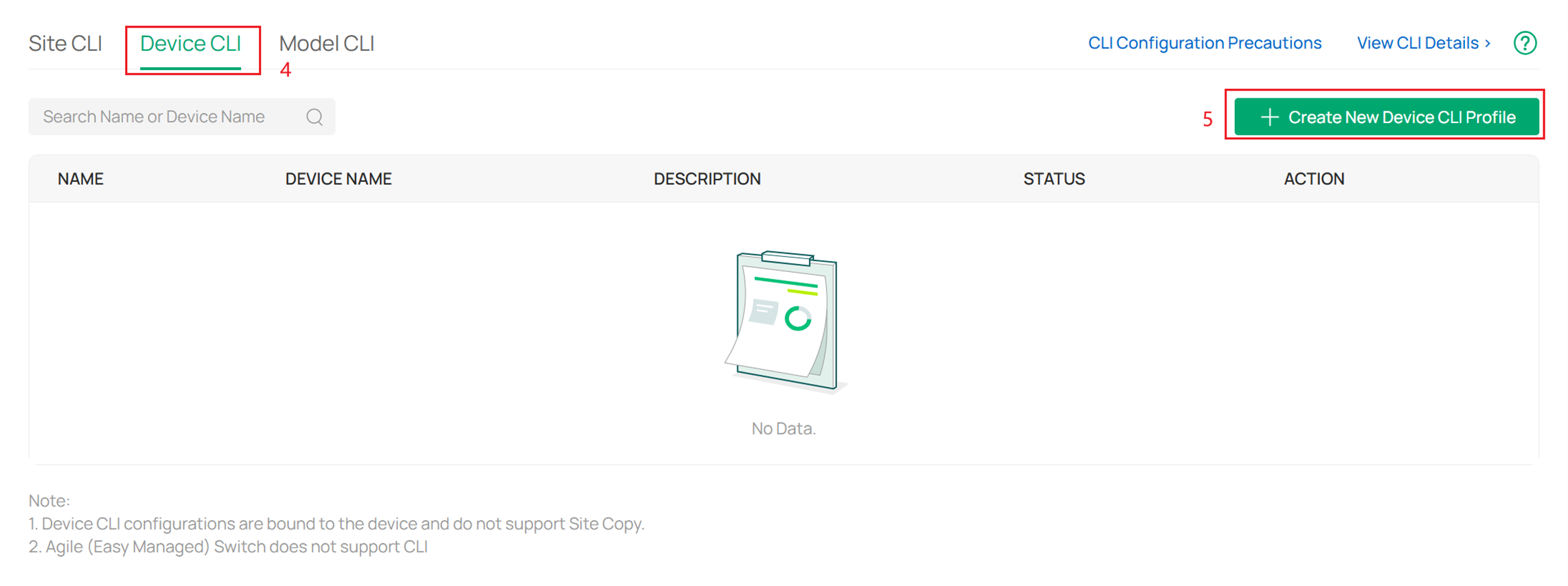Open the CLI Configuration Precautions link

click(x=1204, y=43)
